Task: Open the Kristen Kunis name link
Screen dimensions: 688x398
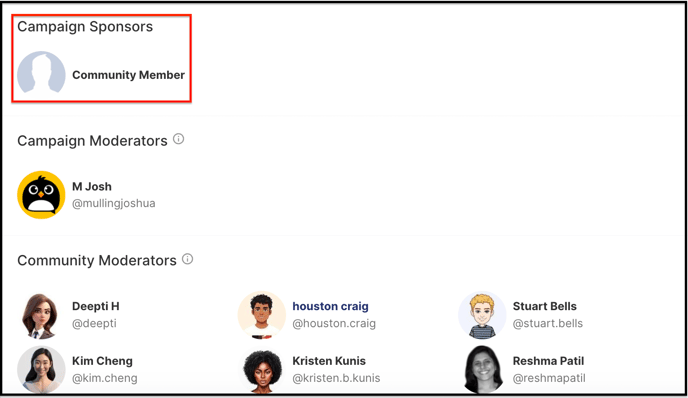Action: click(x=329, y=361)
